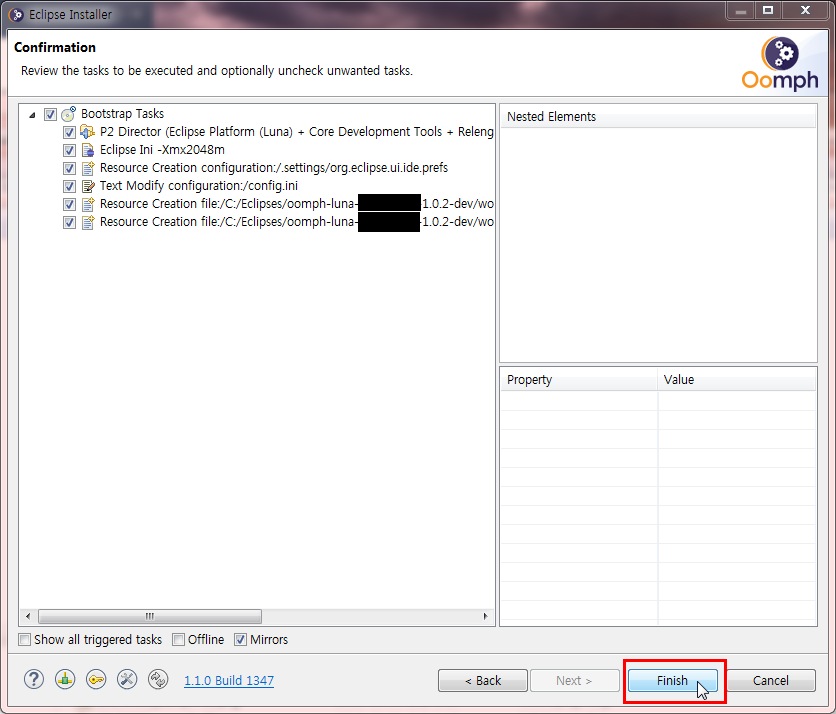Enable the Offline checkbox
The height and width of the screenshot is (714, 836).
(x=178, y=639)
